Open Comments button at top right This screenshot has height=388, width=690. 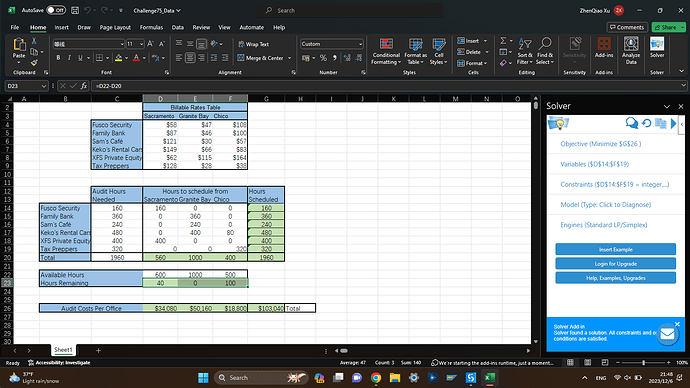point(627,27)
